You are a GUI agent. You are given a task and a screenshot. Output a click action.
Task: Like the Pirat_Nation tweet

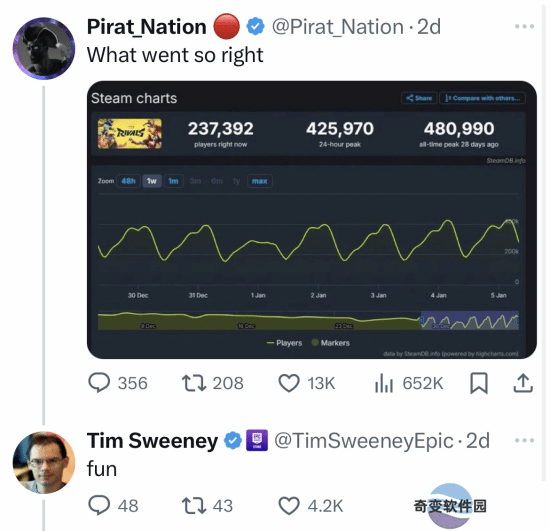(307, 383)
